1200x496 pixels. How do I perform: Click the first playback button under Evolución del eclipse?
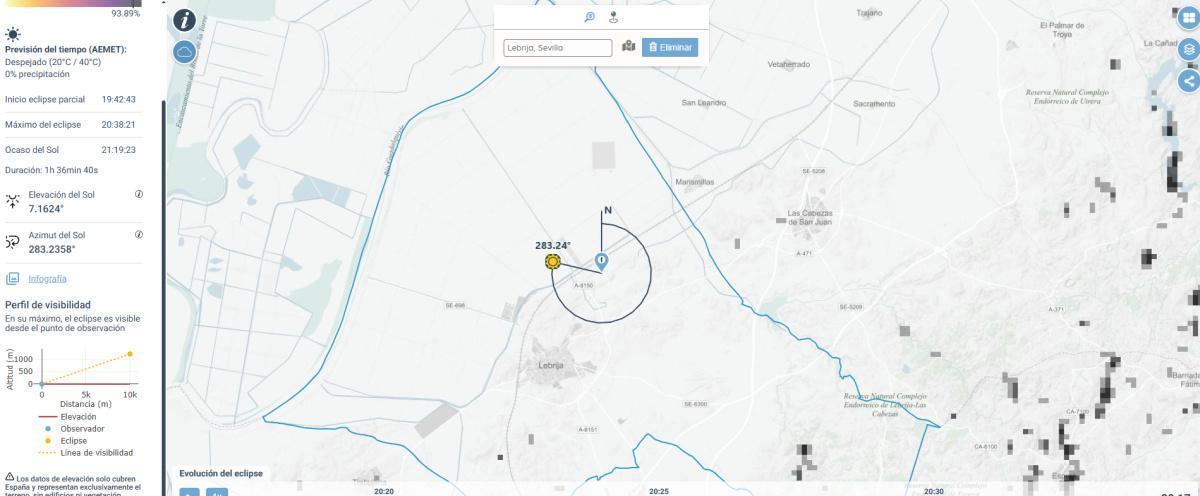tap(189, 492)
